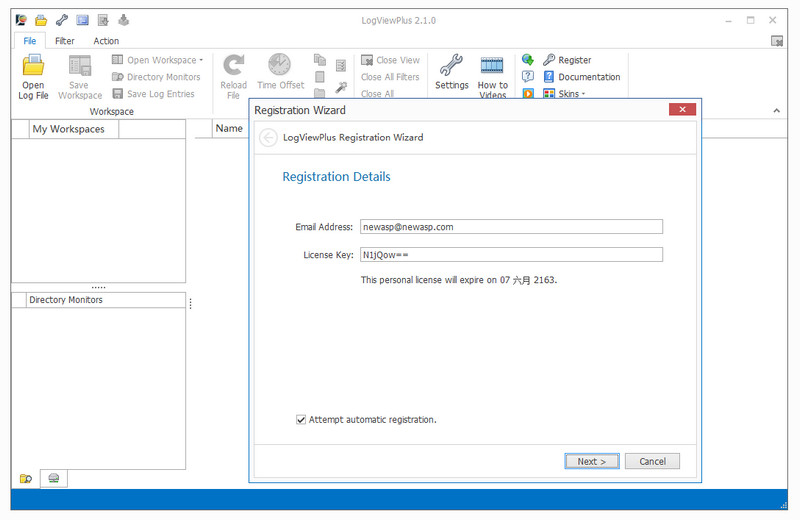Collapse the ribbon with the chevron arrow
The image size is (800, 520).
tap(777, 111)
